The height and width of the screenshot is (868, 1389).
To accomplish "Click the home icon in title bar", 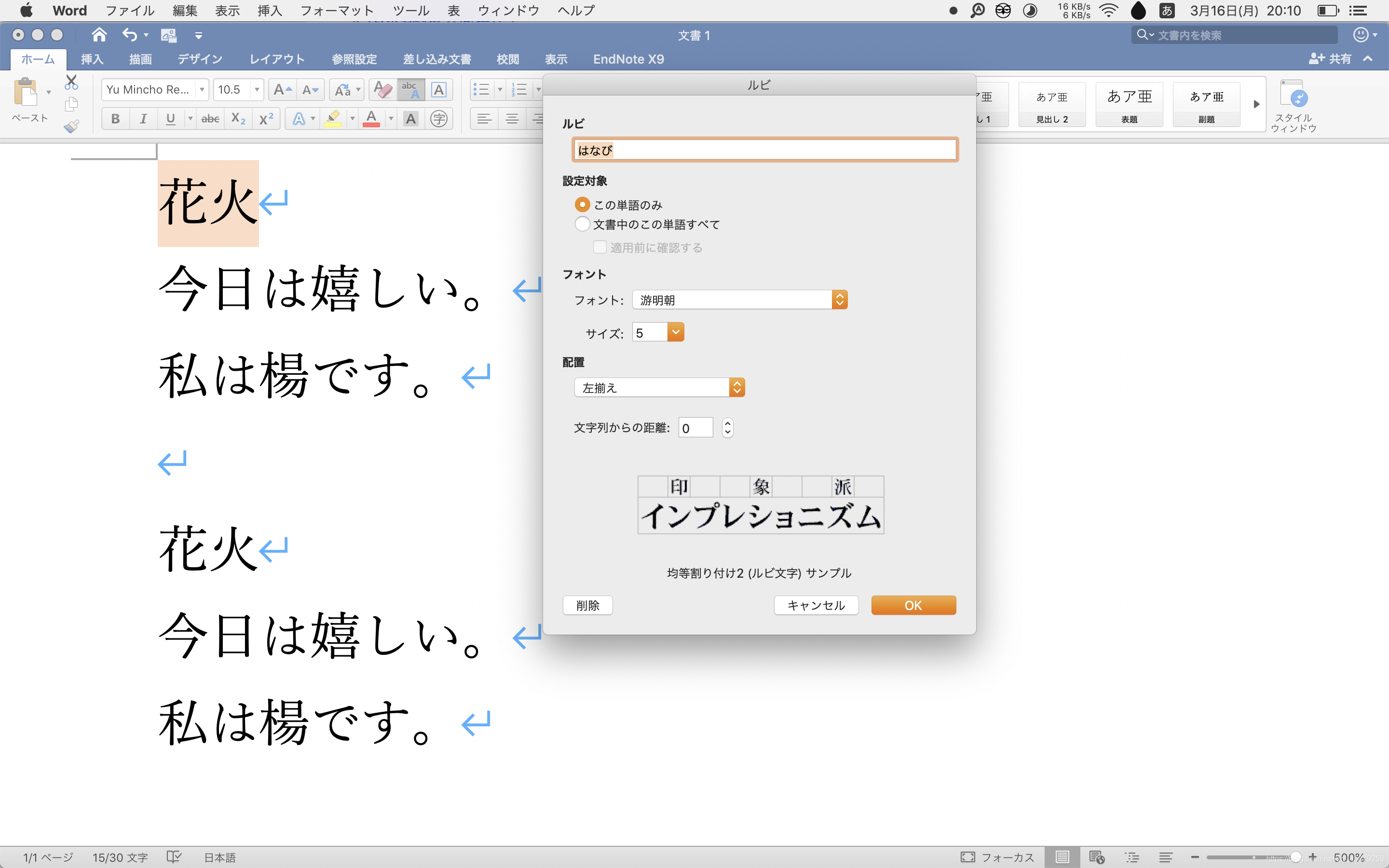I will (x=99, y=35).
